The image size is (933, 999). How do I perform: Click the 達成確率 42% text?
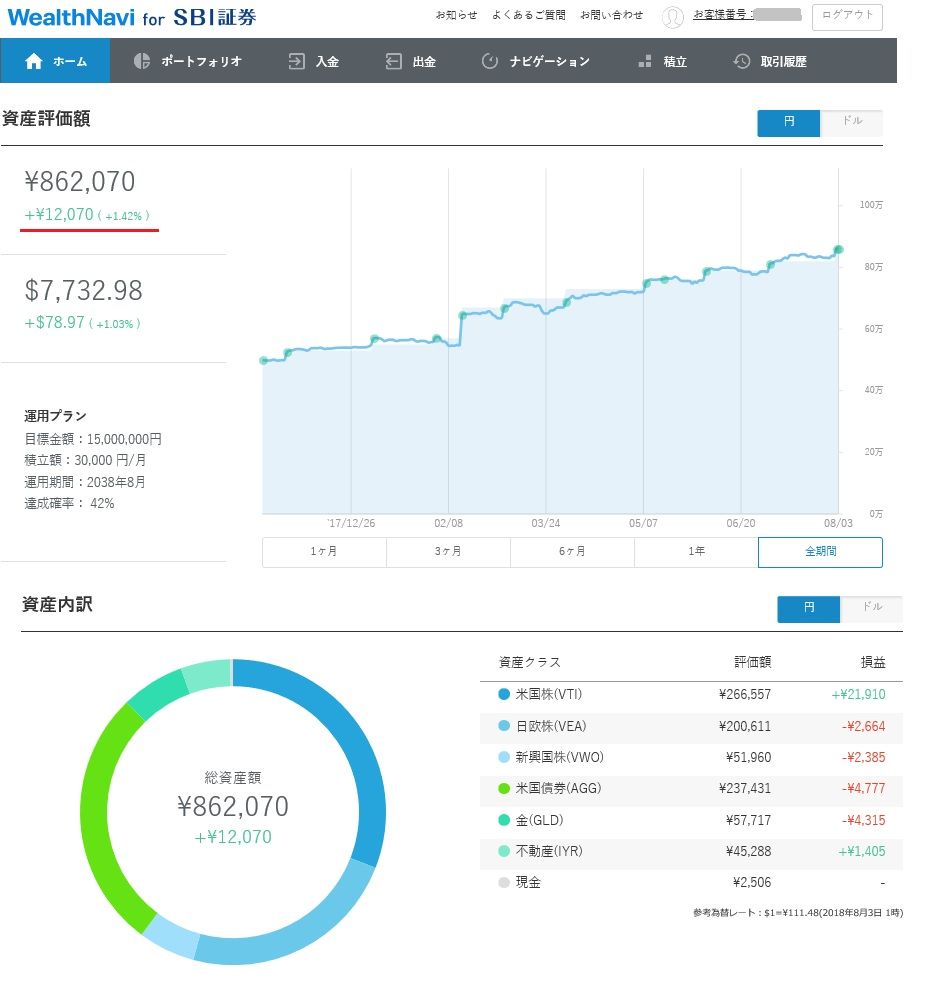(69, 503)
